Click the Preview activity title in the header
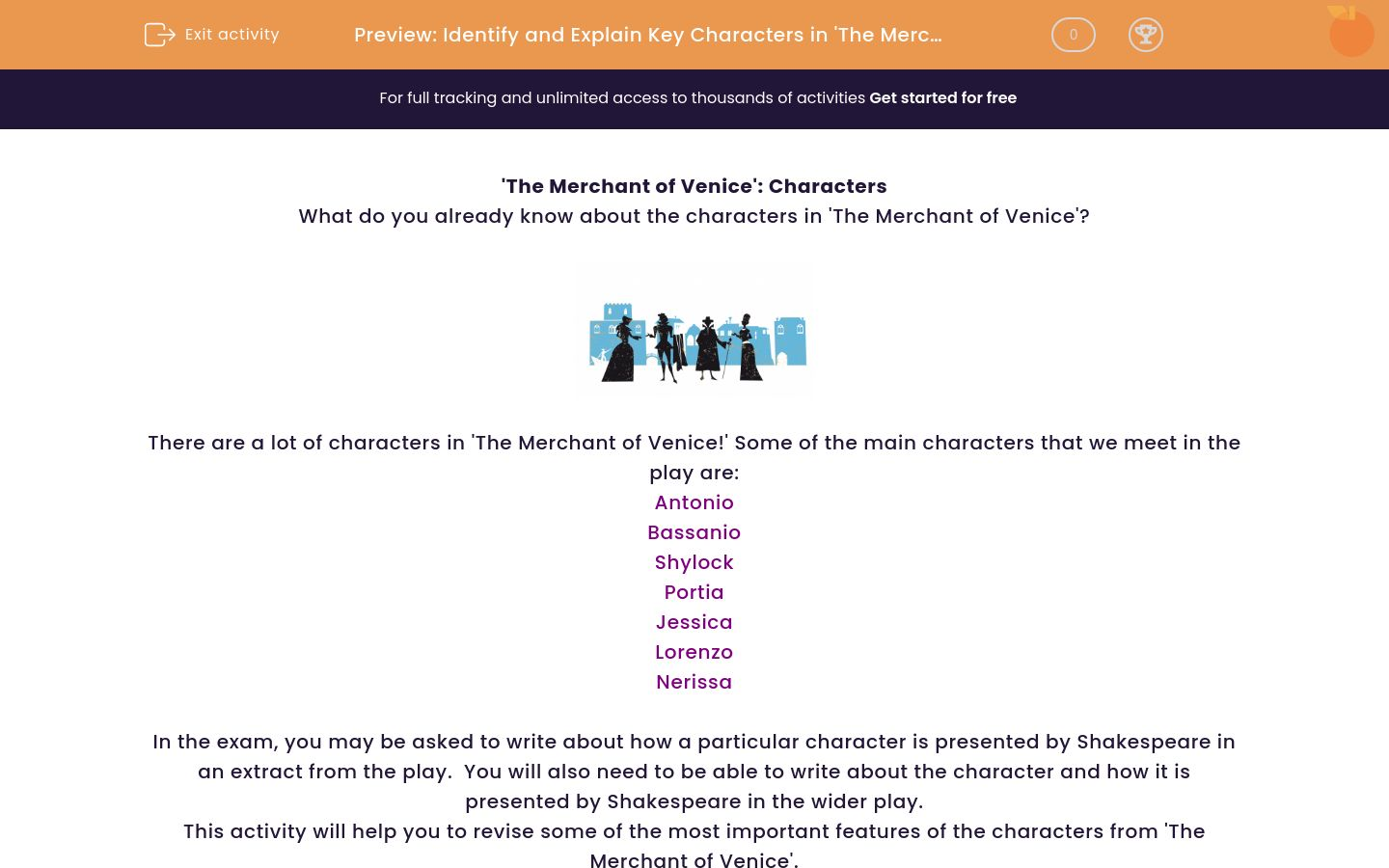 (647, 35)
